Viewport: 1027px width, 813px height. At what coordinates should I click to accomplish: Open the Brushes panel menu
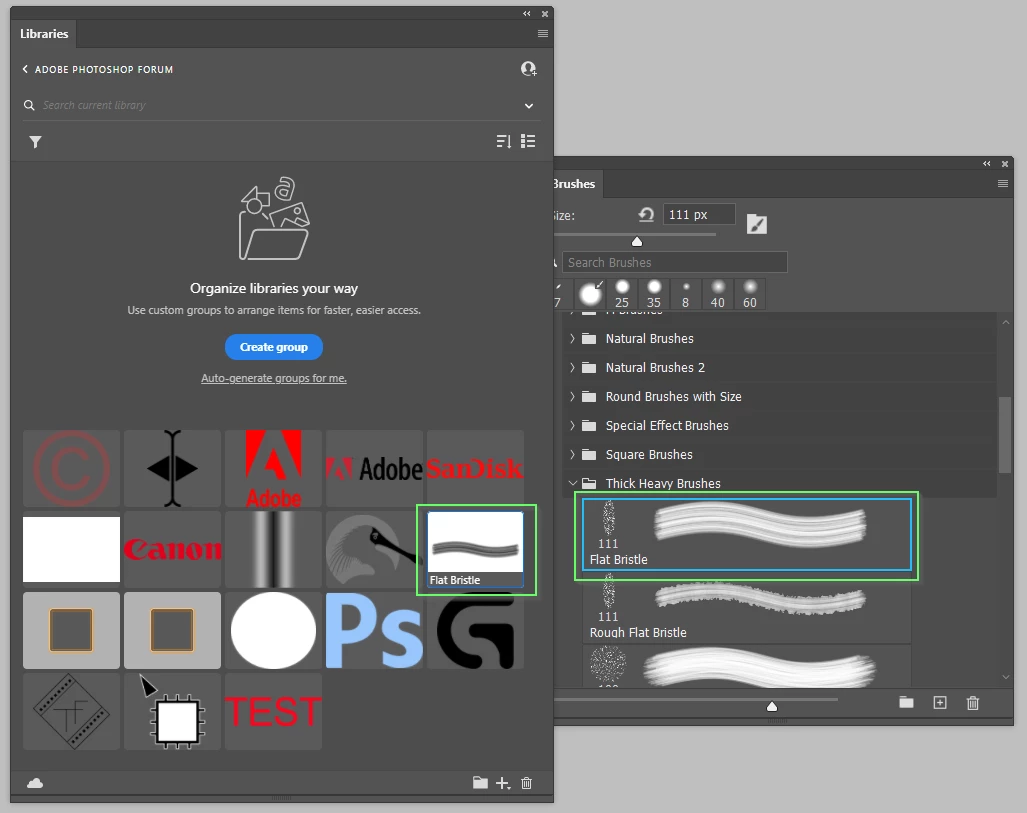point(1002,184)
